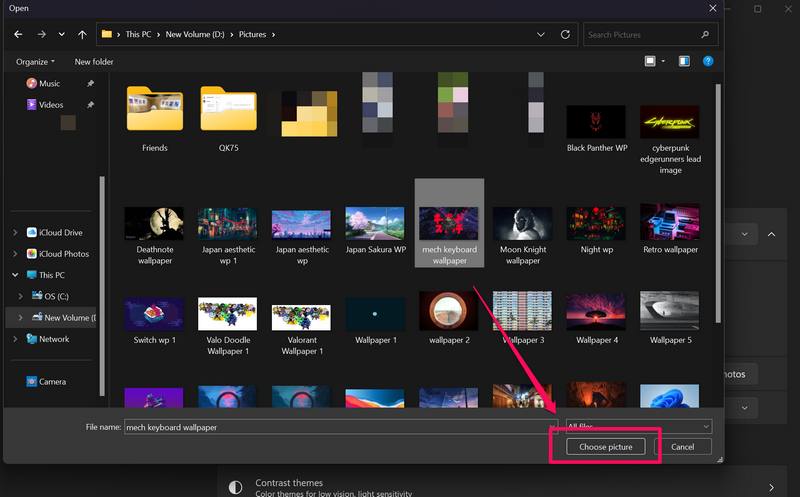Open iCloud Photos in sidebar
This screenshot has width=800, height=497.
click(x=64, y=254)
